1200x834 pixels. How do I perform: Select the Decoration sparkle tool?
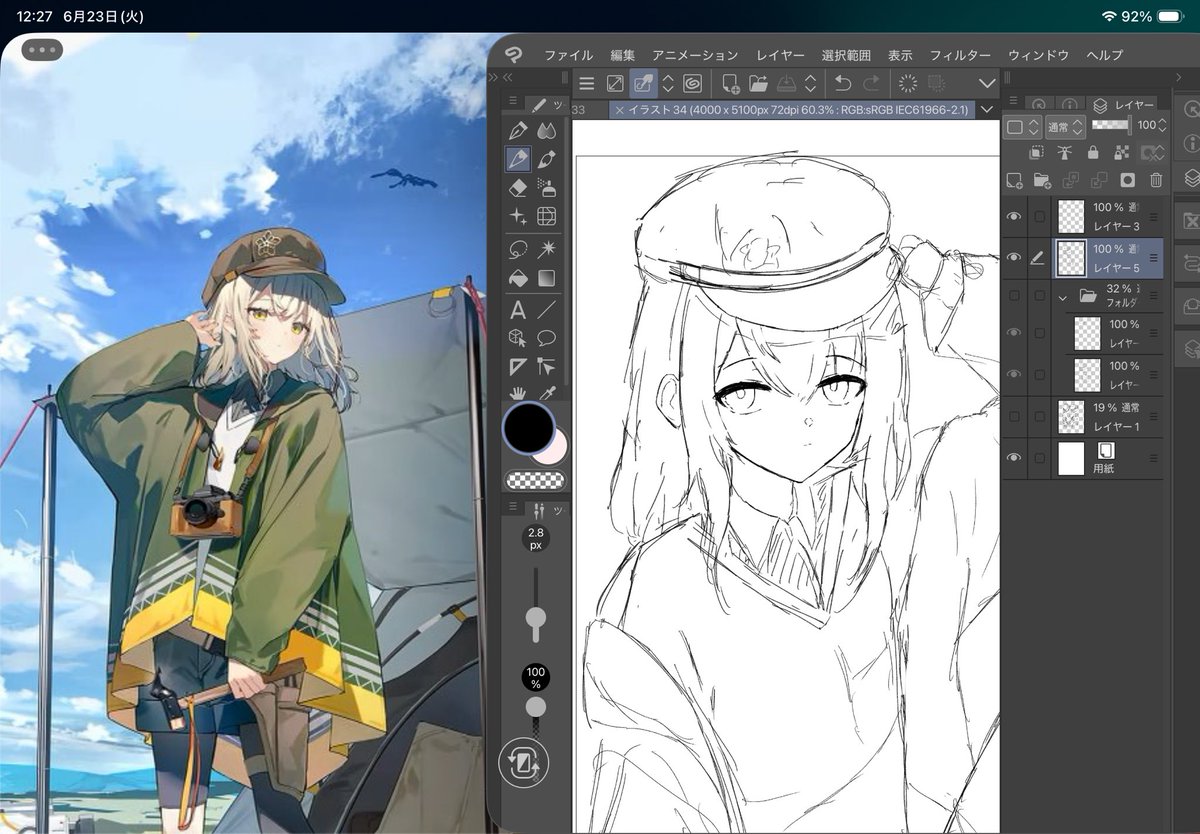tap(518, 216)
